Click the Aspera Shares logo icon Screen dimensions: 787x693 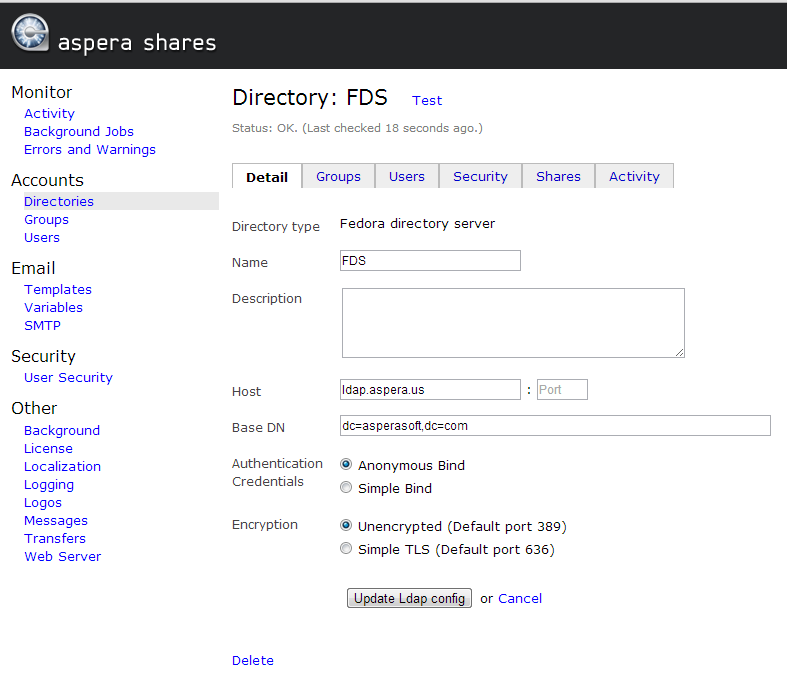coord(30,33)
